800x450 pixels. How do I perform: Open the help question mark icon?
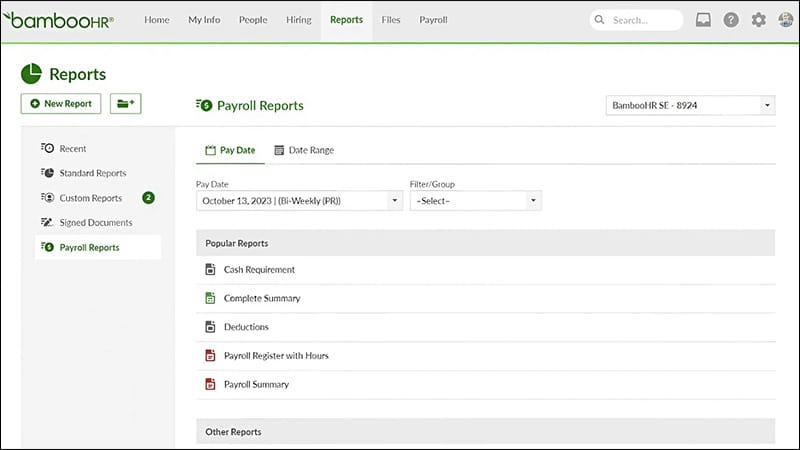[x=731, y=20]
